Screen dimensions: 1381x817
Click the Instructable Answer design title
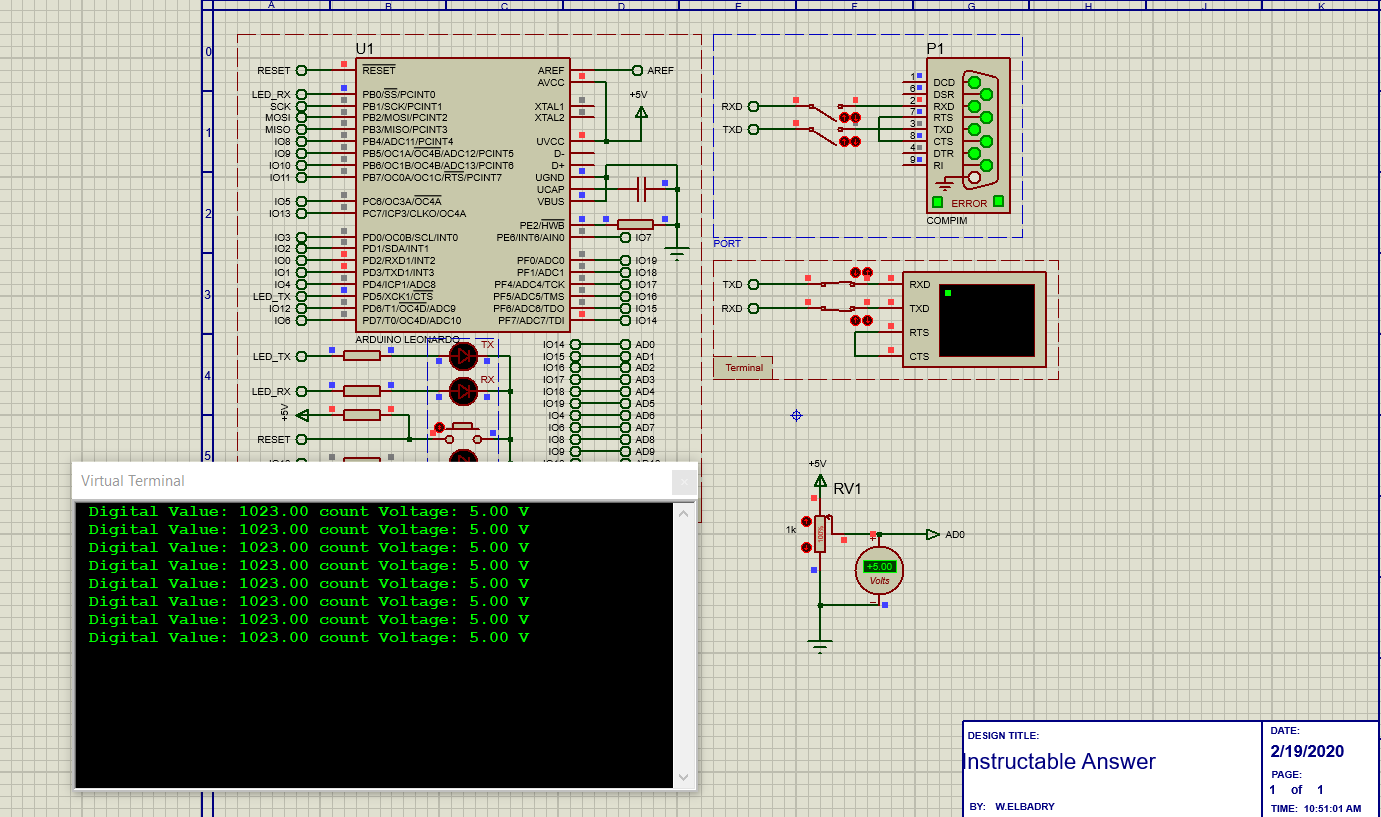coord(1059,761)
